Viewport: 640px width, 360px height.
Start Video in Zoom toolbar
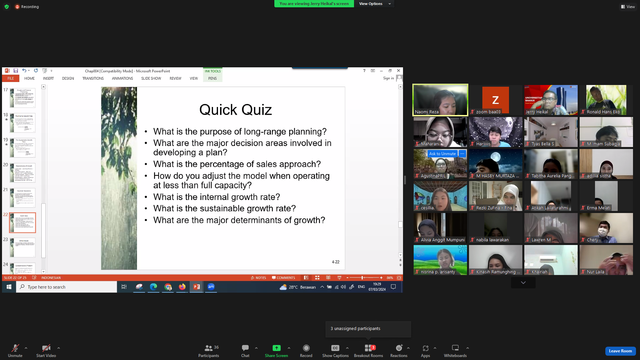(46, 350)
